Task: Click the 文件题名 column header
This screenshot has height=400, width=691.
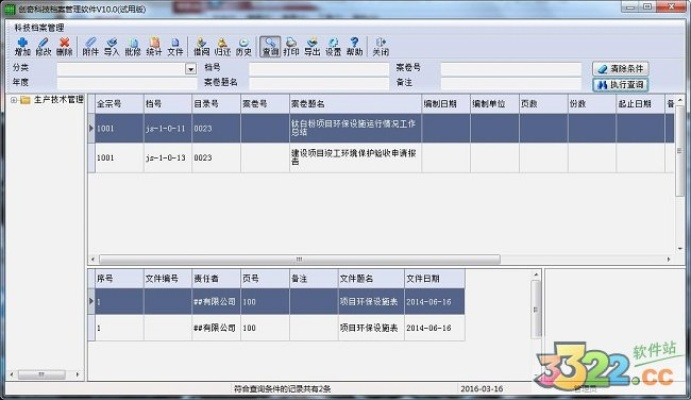Action: click(x=371, y=279)
